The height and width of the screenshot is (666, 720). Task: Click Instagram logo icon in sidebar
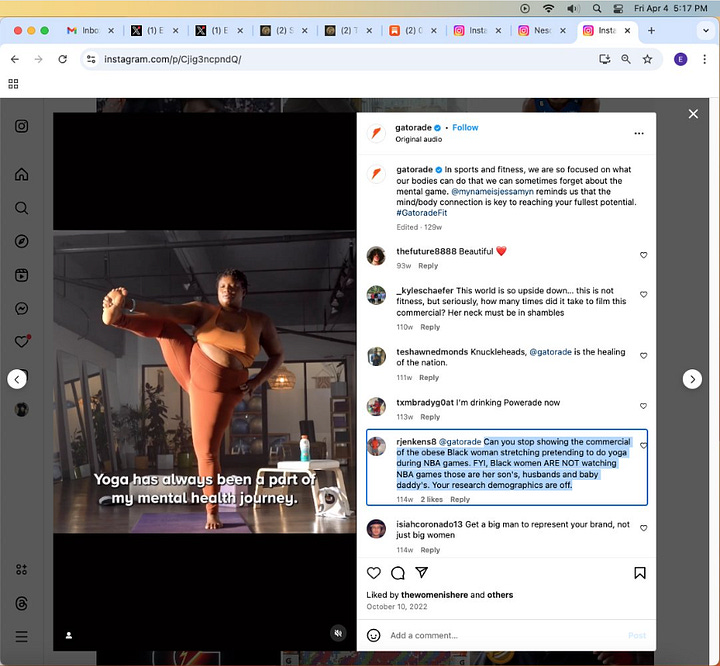point(22,126)
